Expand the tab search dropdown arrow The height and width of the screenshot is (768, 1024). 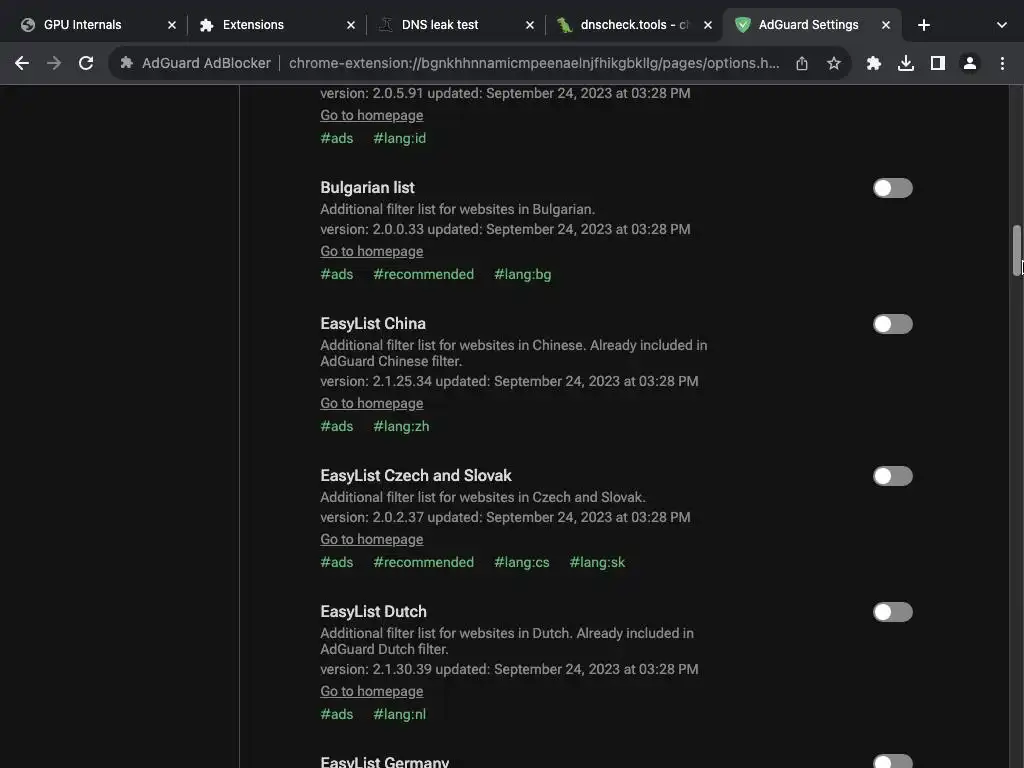pyautogui.click(x=1002, y=25)
